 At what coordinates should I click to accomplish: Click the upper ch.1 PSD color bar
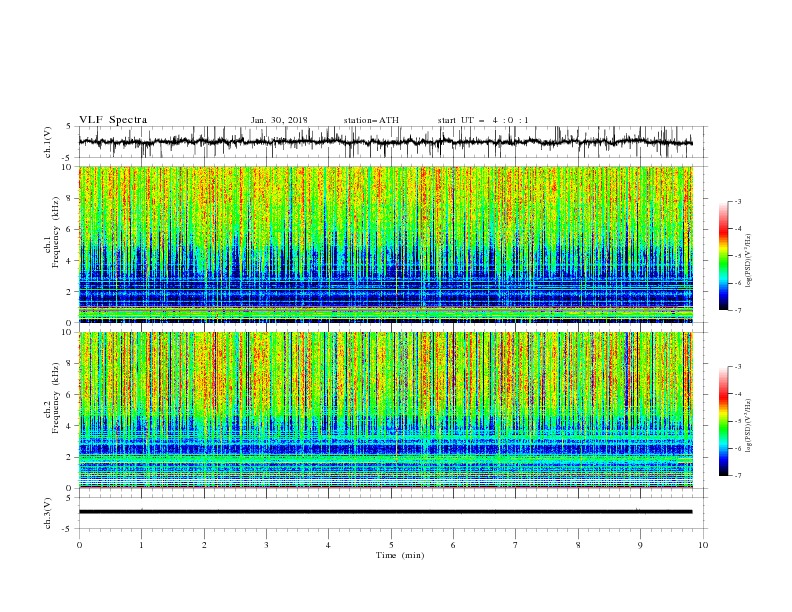723,256
